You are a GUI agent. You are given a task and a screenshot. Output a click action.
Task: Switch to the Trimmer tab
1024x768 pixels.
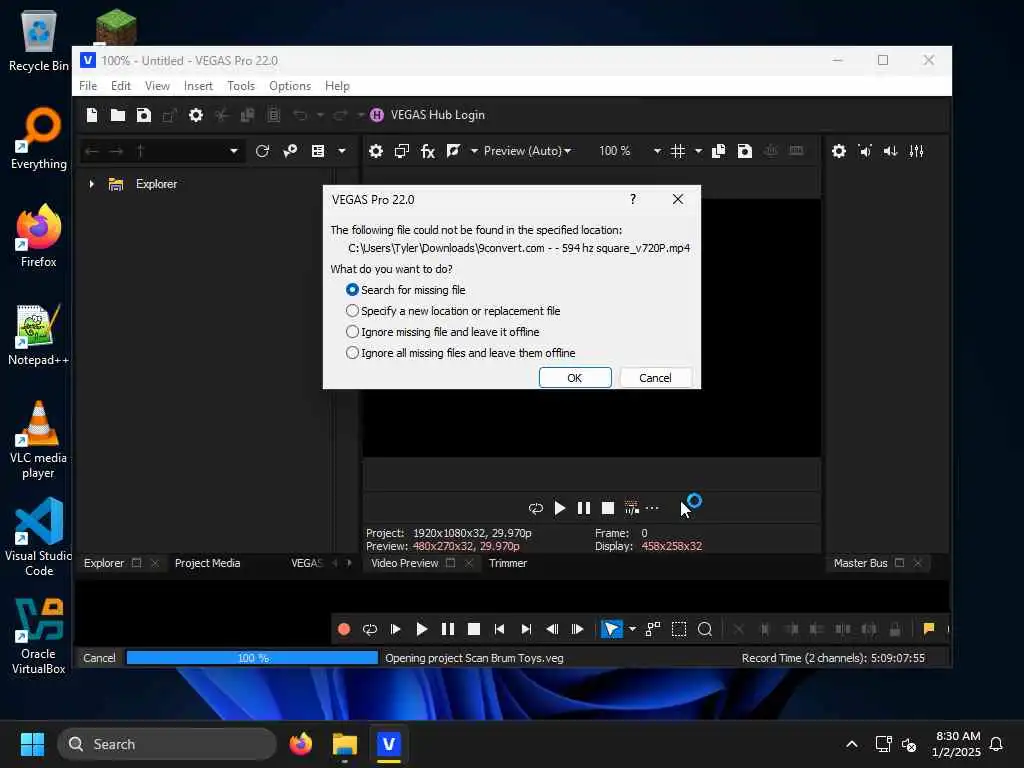508,563
